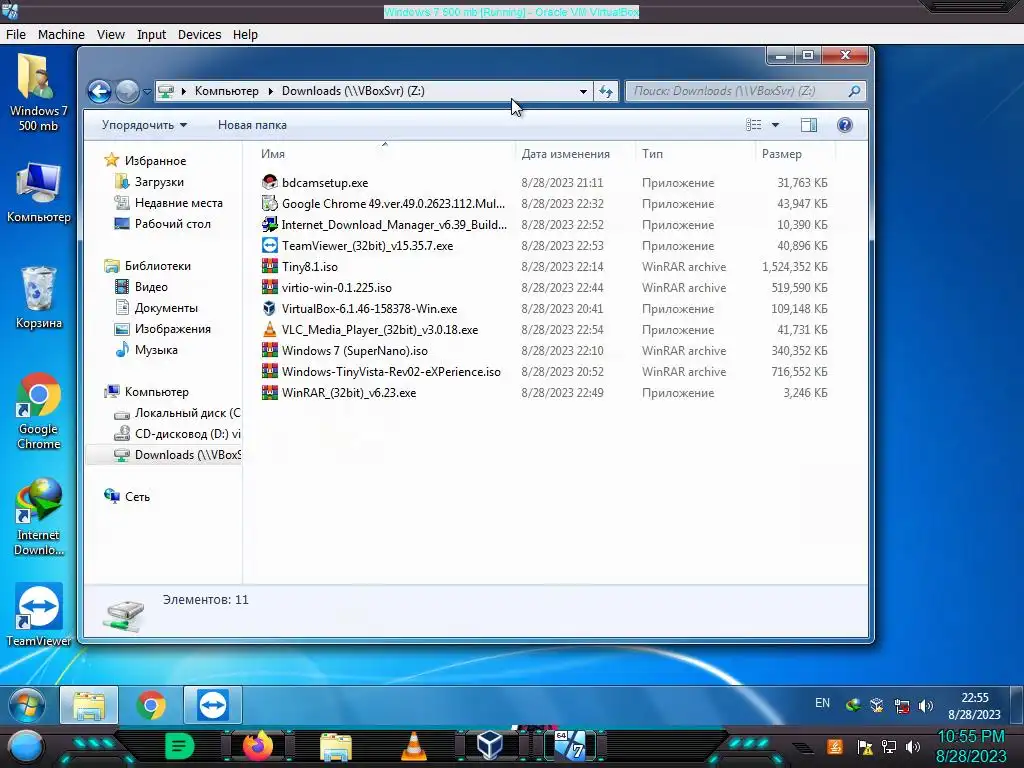Image resolution: width=1024 pixels, height=768 pixels.
Task: Click the Explorer back arrow button
Action: point(100,91)
